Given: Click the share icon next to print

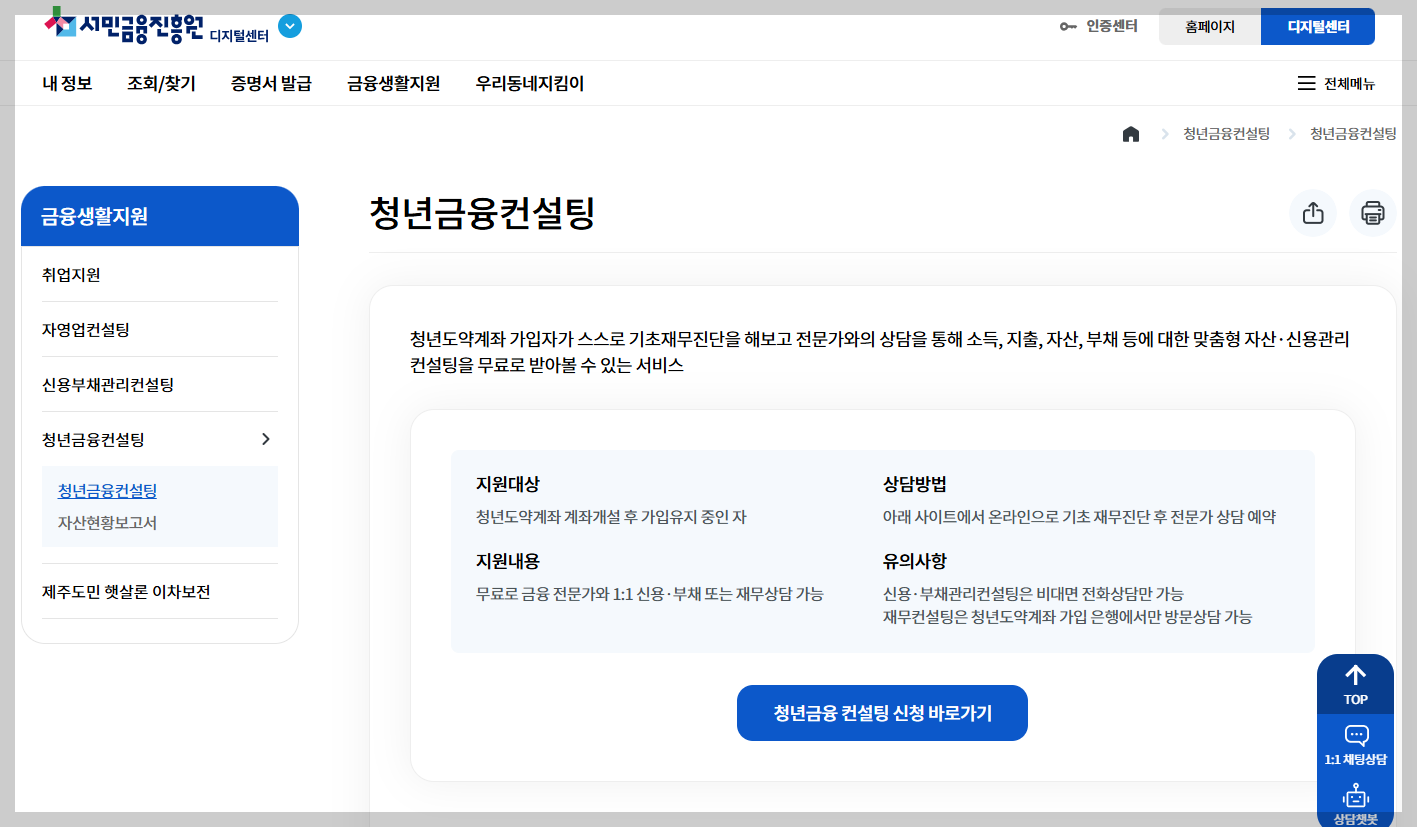Looking at the screenshot, I should pyautogui.click(x=1313, y=213).
